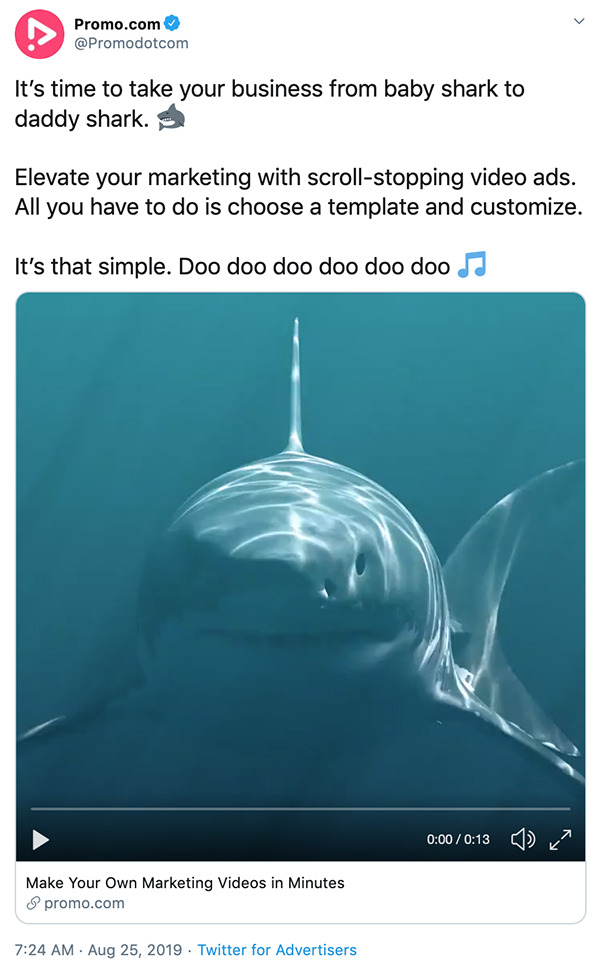Click the shark video thumbnail
Image resolution: width=600 pixels, height=974 pixels.
pos(300,547)
